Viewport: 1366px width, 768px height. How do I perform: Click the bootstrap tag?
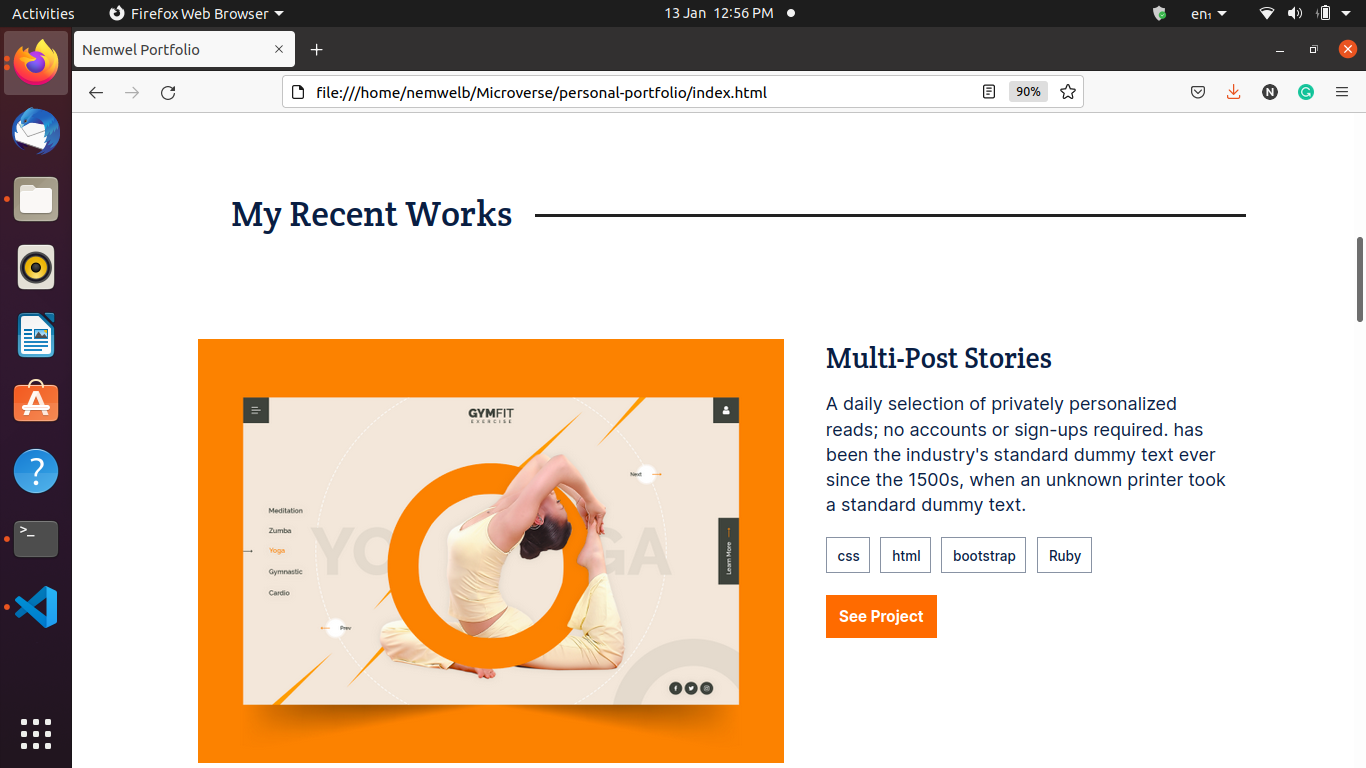[984, 555]
